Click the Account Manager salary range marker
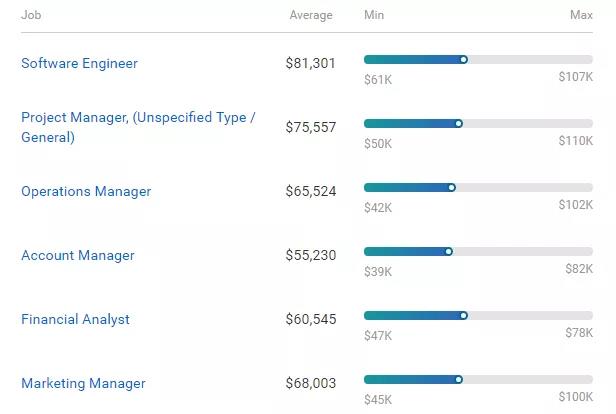Image resolution: width=616 pixels, height=414 pixels. pyautogui.click(x=449, y=251)
